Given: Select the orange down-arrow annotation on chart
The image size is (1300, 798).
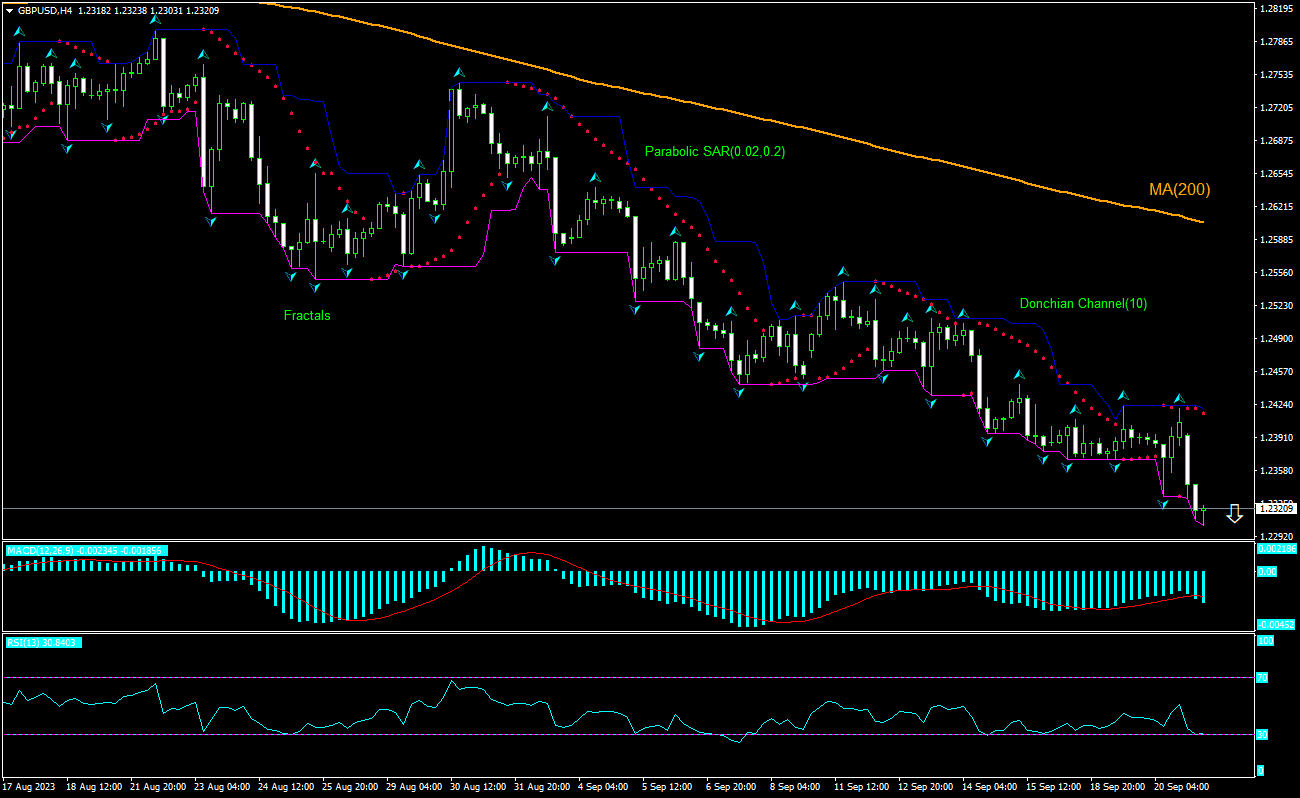Looking at the screenshot, I should [x=1234, y=513].
